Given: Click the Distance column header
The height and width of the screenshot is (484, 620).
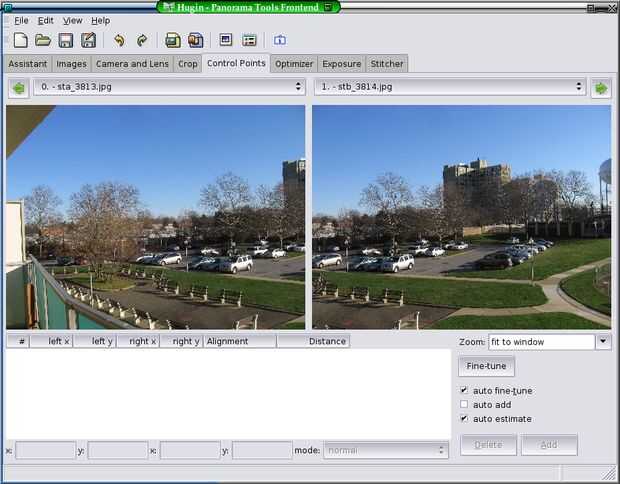Looking at the screenshot, I should [x=313, y=341].
